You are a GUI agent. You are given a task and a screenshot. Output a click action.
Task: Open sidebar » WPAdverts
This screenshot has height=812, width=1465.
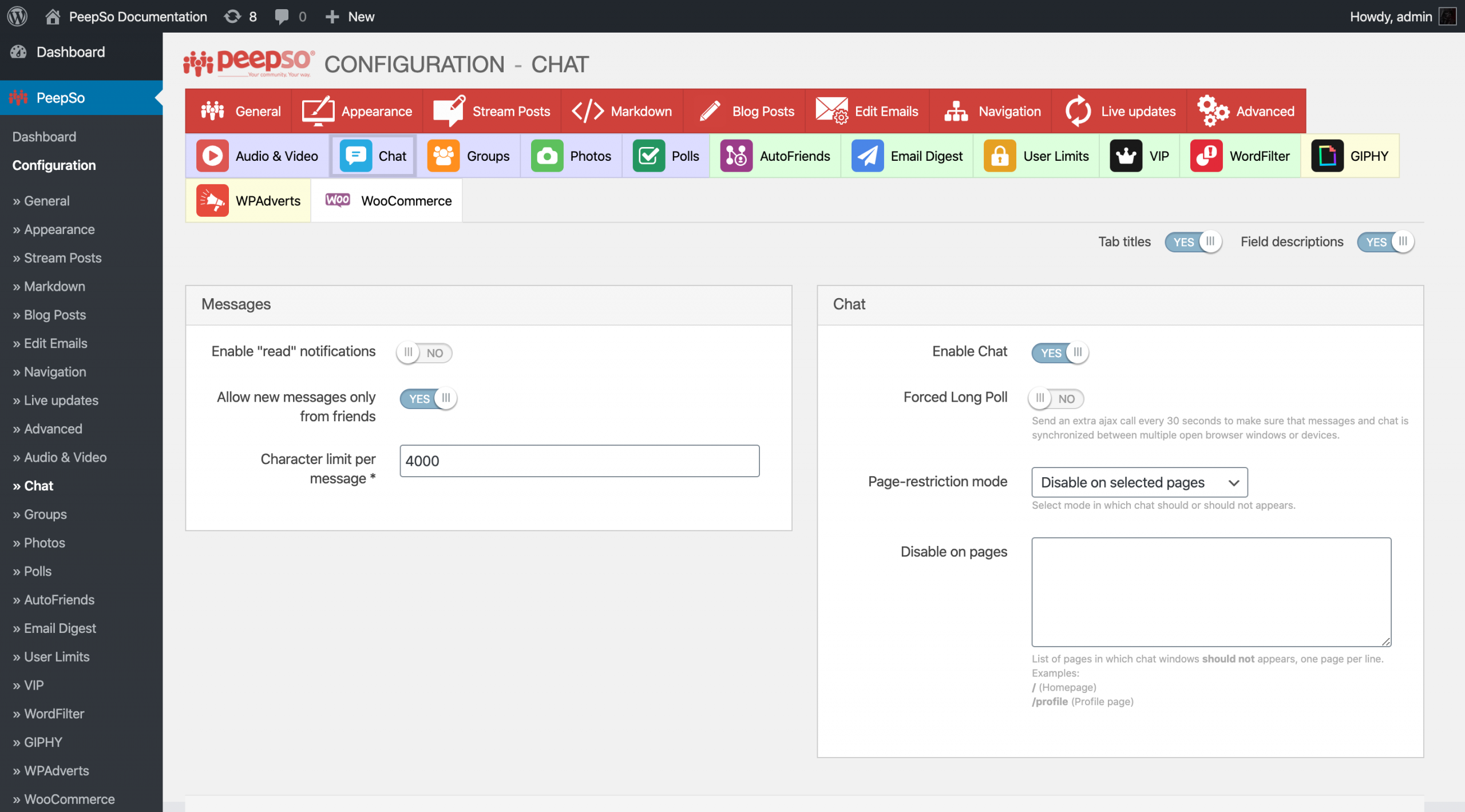pyautogui.click(x=51, y=771)
